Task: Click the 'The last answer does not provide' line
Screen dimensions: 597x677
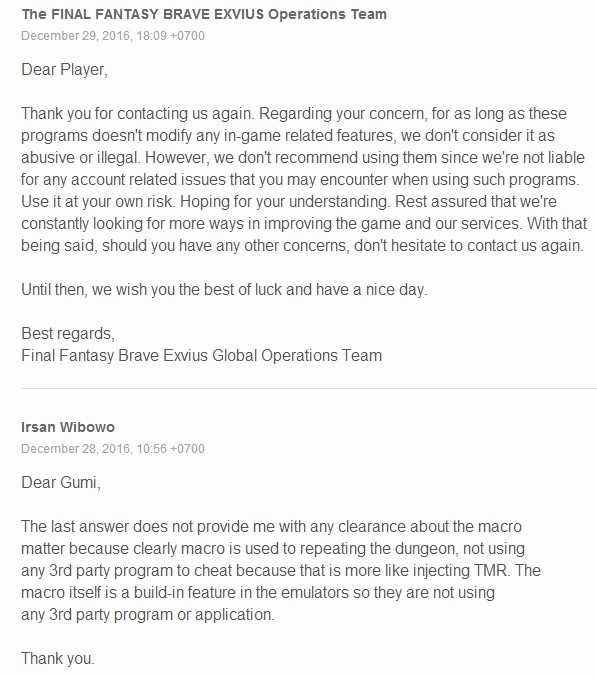Action: (272, 527)
